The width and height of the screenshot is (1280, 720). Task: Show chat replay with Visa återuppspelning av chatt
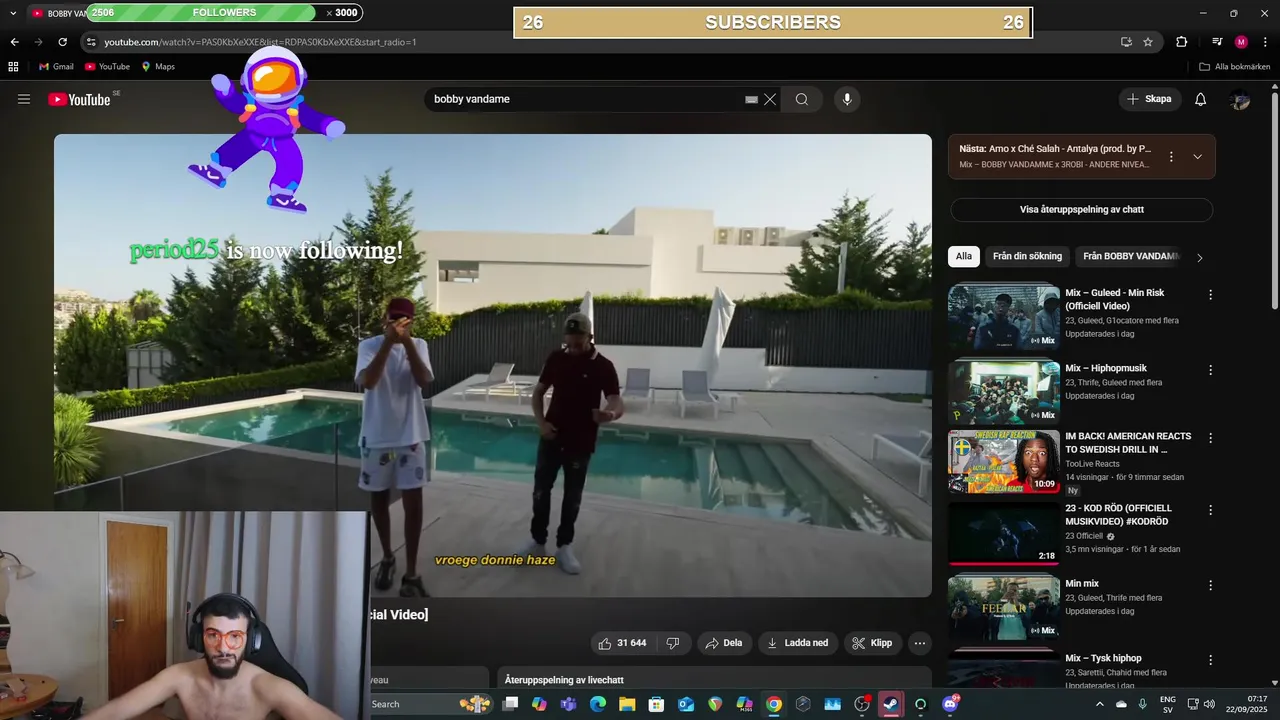click(x=1081, y=210)
